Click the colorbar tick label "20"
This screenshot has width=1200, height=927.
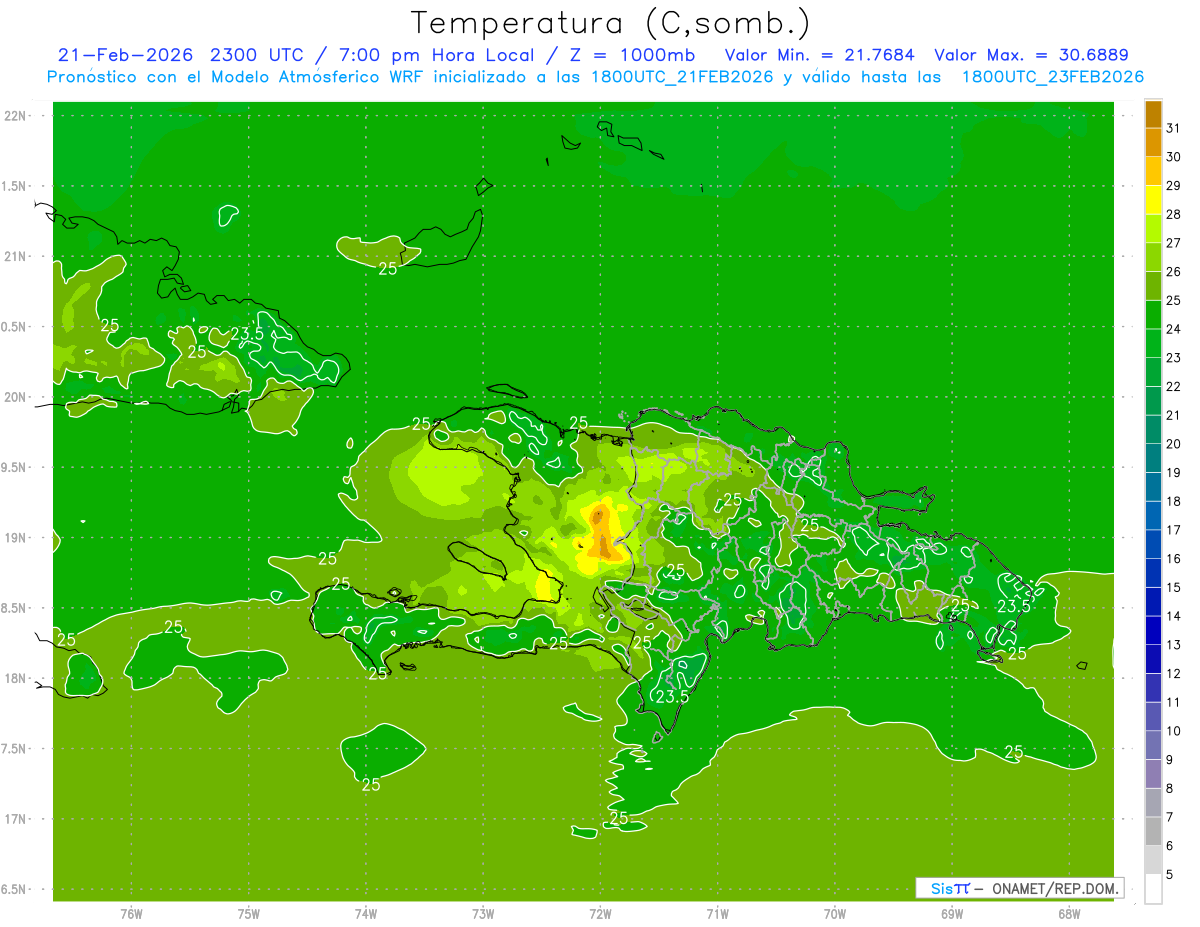(x=1174, y=444)
